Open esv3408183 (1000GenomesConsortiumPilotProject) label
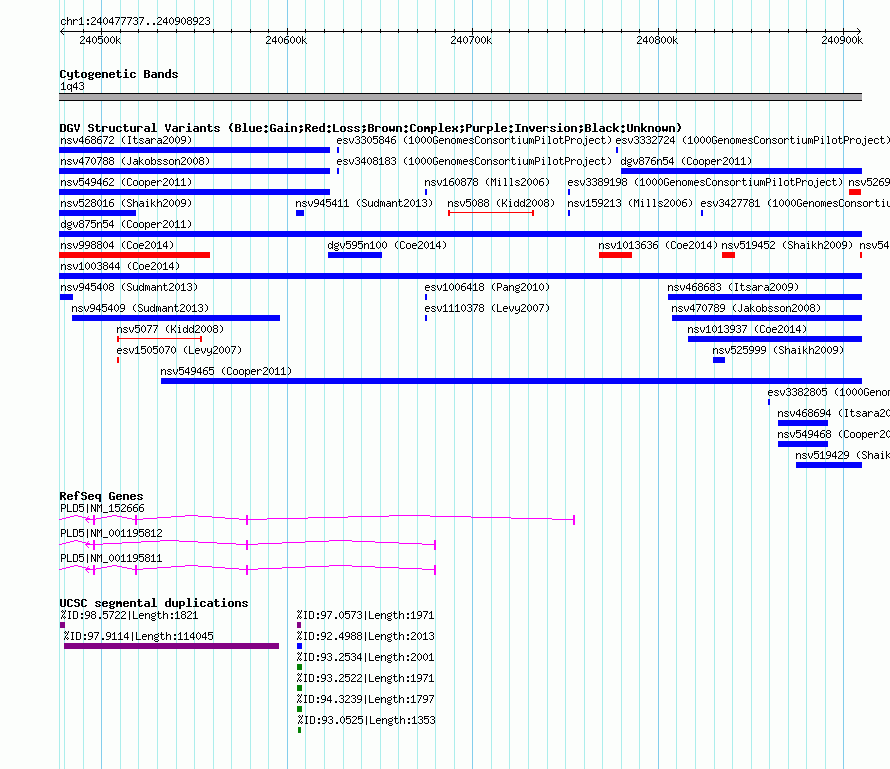The width and height of the screenshot is (890, 769). [x=474, y=161]
